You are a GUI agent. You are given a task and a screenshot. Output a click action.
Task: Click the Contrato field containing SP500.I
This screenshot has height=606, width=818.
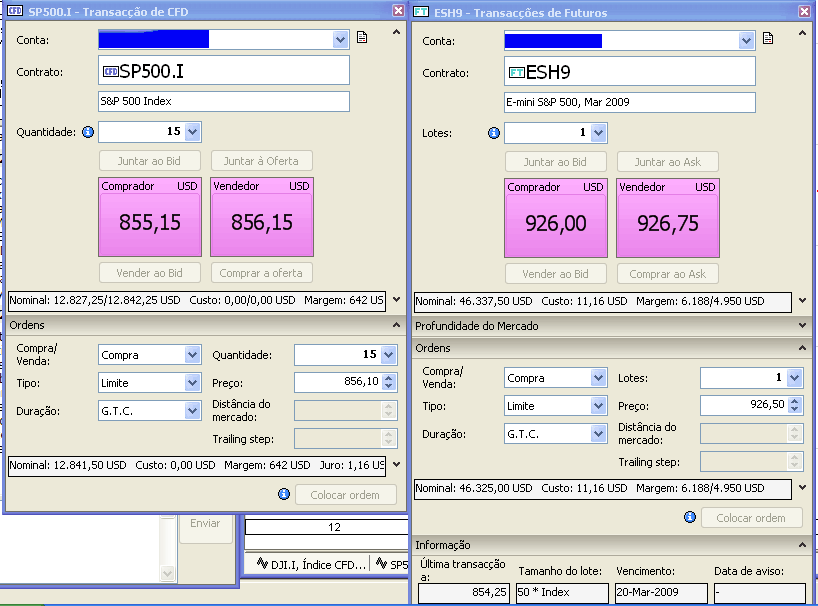224,70
